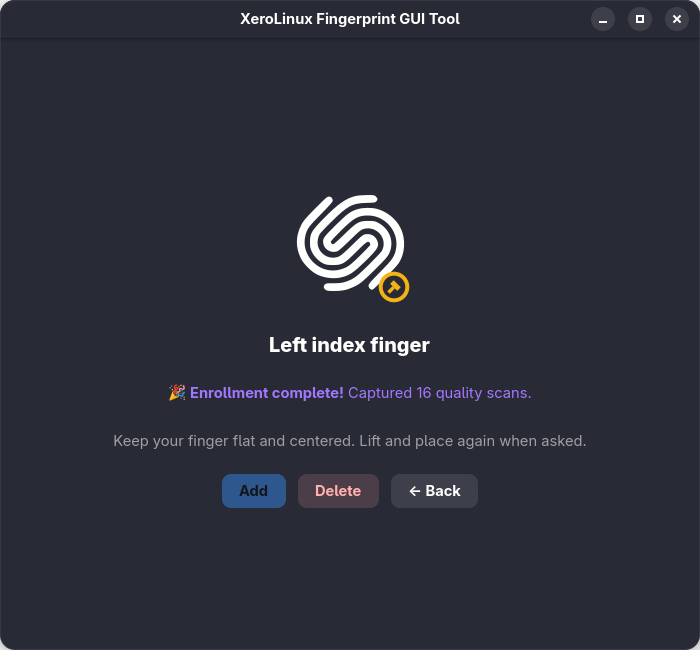Click the window title "XeroLinux Fingerprint GUI Tool"
The width and height of the screenshot is (700, 650).
pos(350,19)
